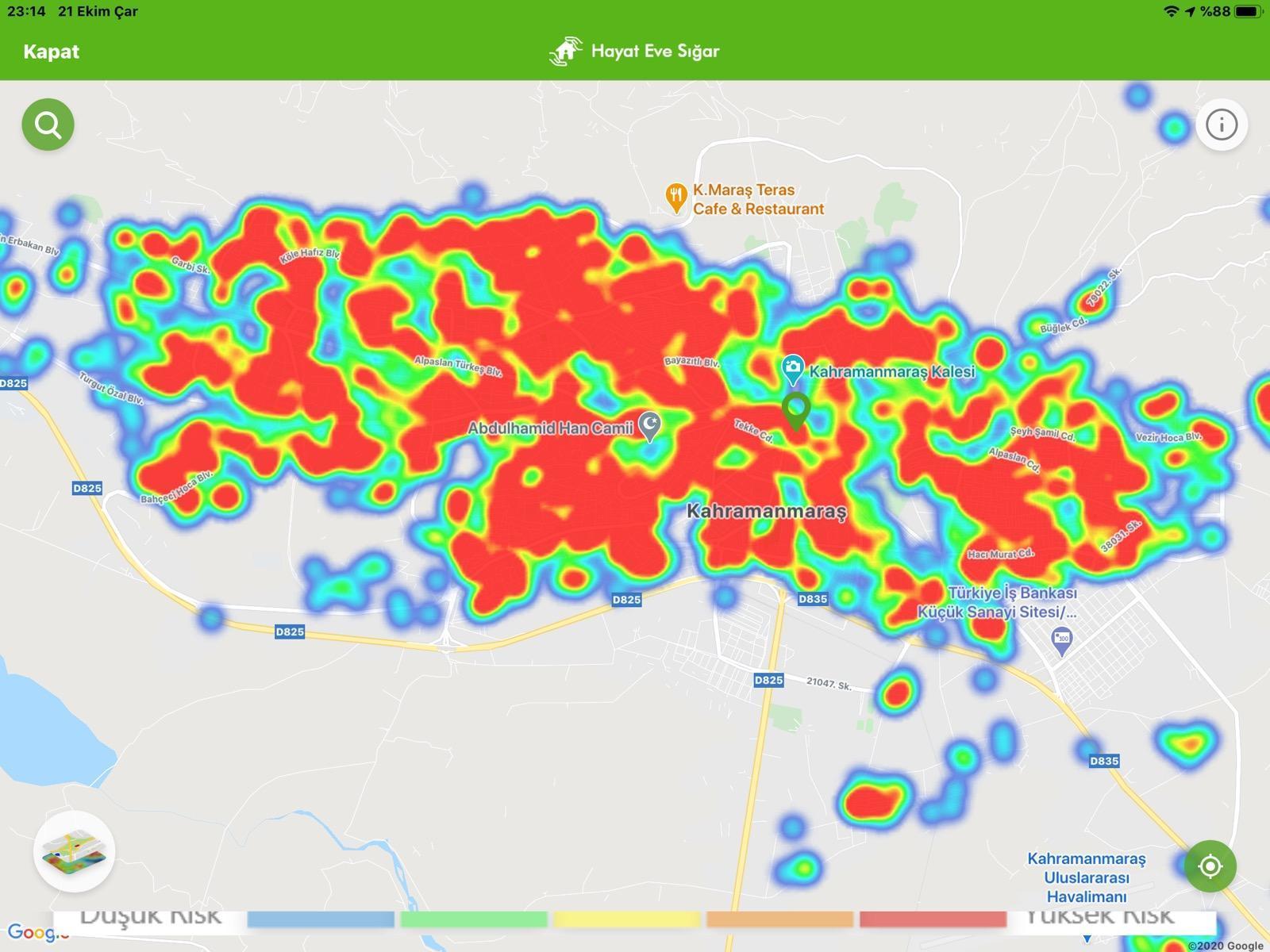
Task: Click the red high-risk legend swatch
Action: [x=933, y=919]
